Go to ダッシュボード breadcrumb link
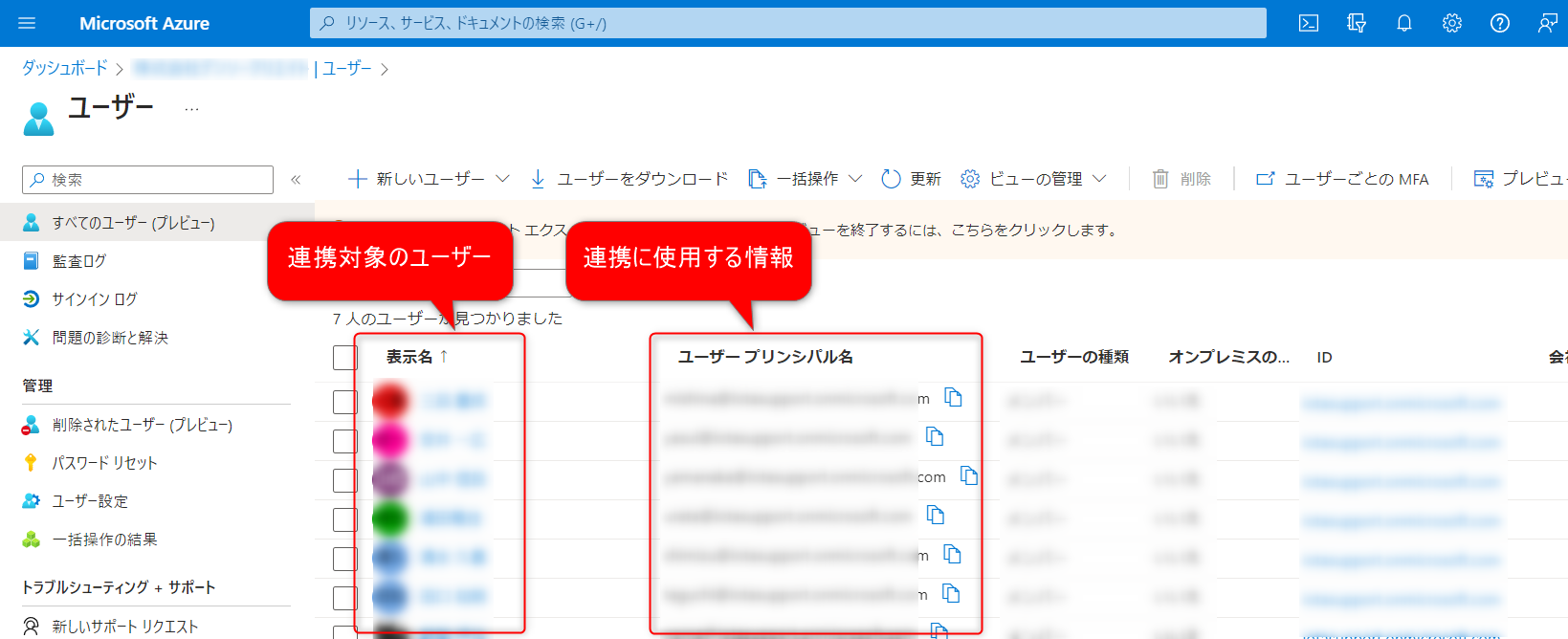The width and height of the screenshot is (1568, 639). click(x=65, y=68)
